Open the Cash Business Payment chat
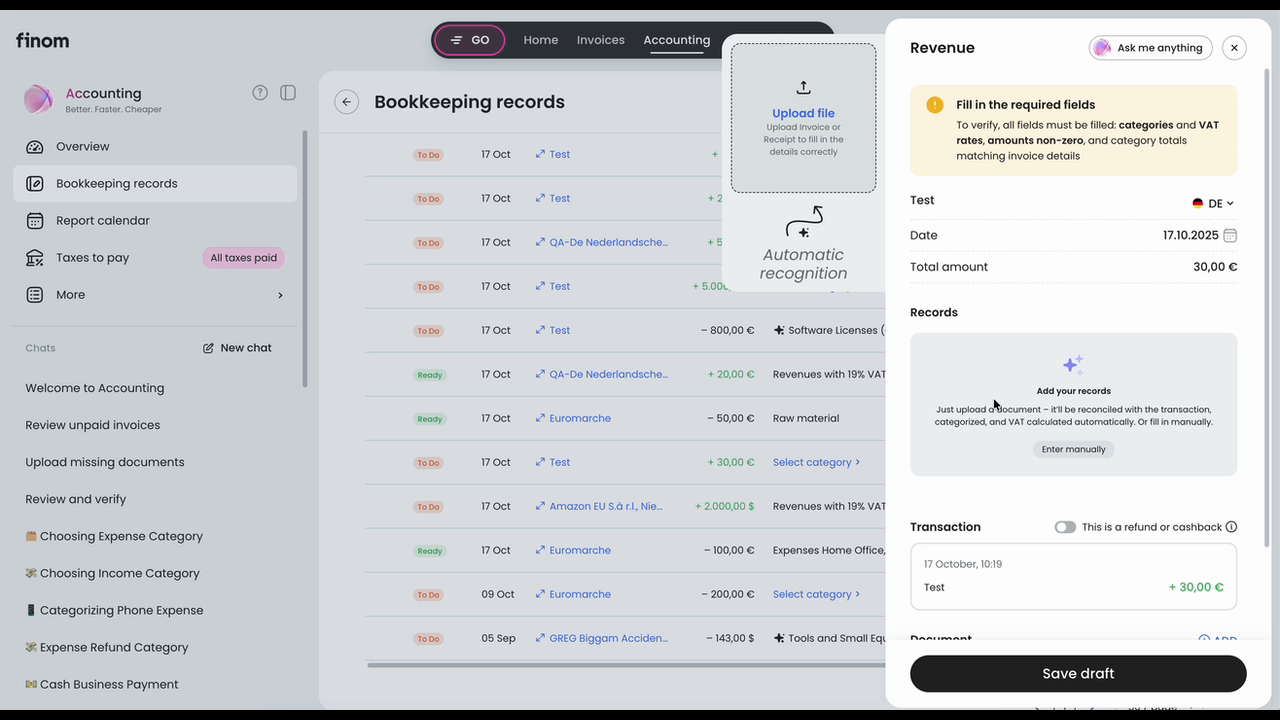Screen dimensions: 1280x720 tap(102, 684)
